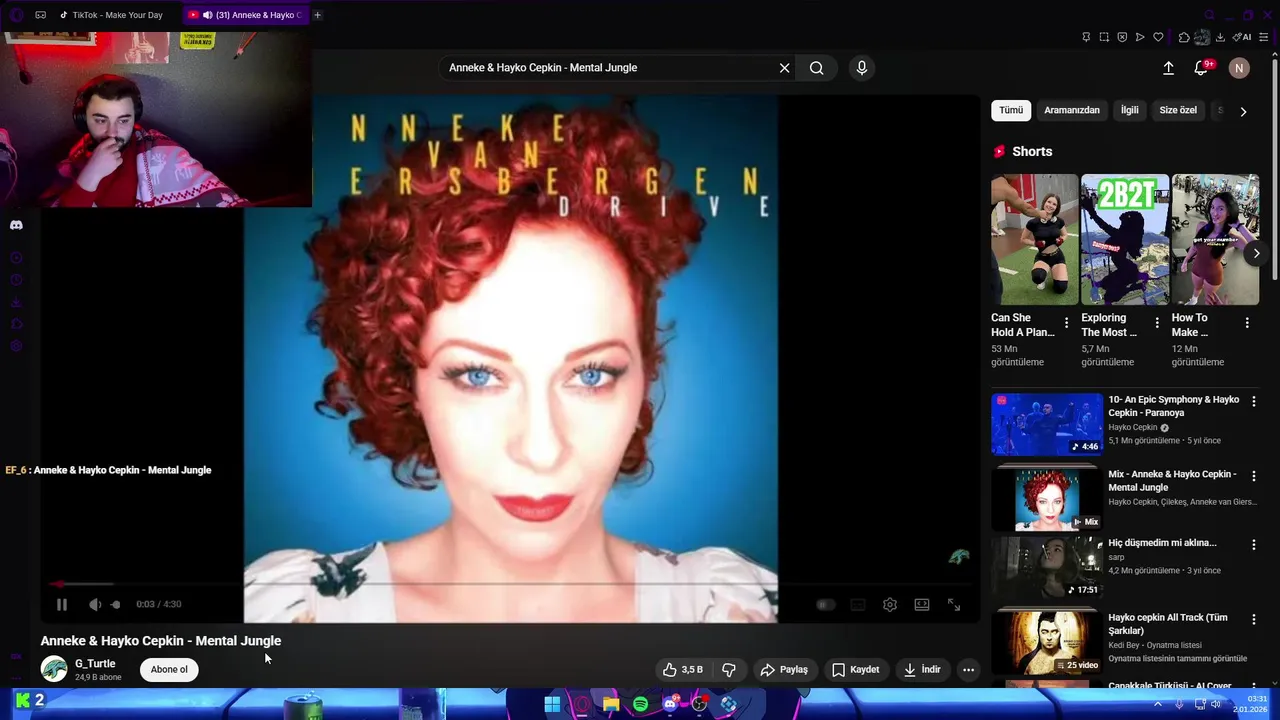This screenshot has height=720, width=1280.
Task: Select the İlgili filter chip
Action: [1129, 110]
